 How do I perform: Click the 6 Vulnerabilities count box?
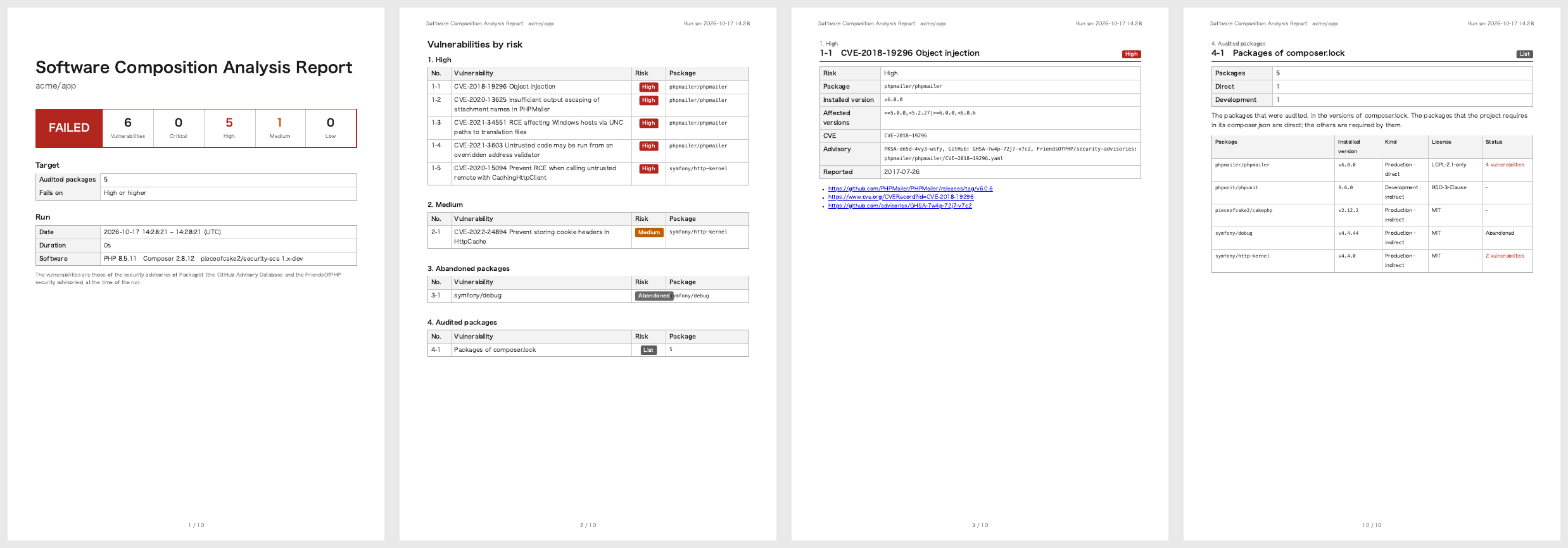(128, 128)
